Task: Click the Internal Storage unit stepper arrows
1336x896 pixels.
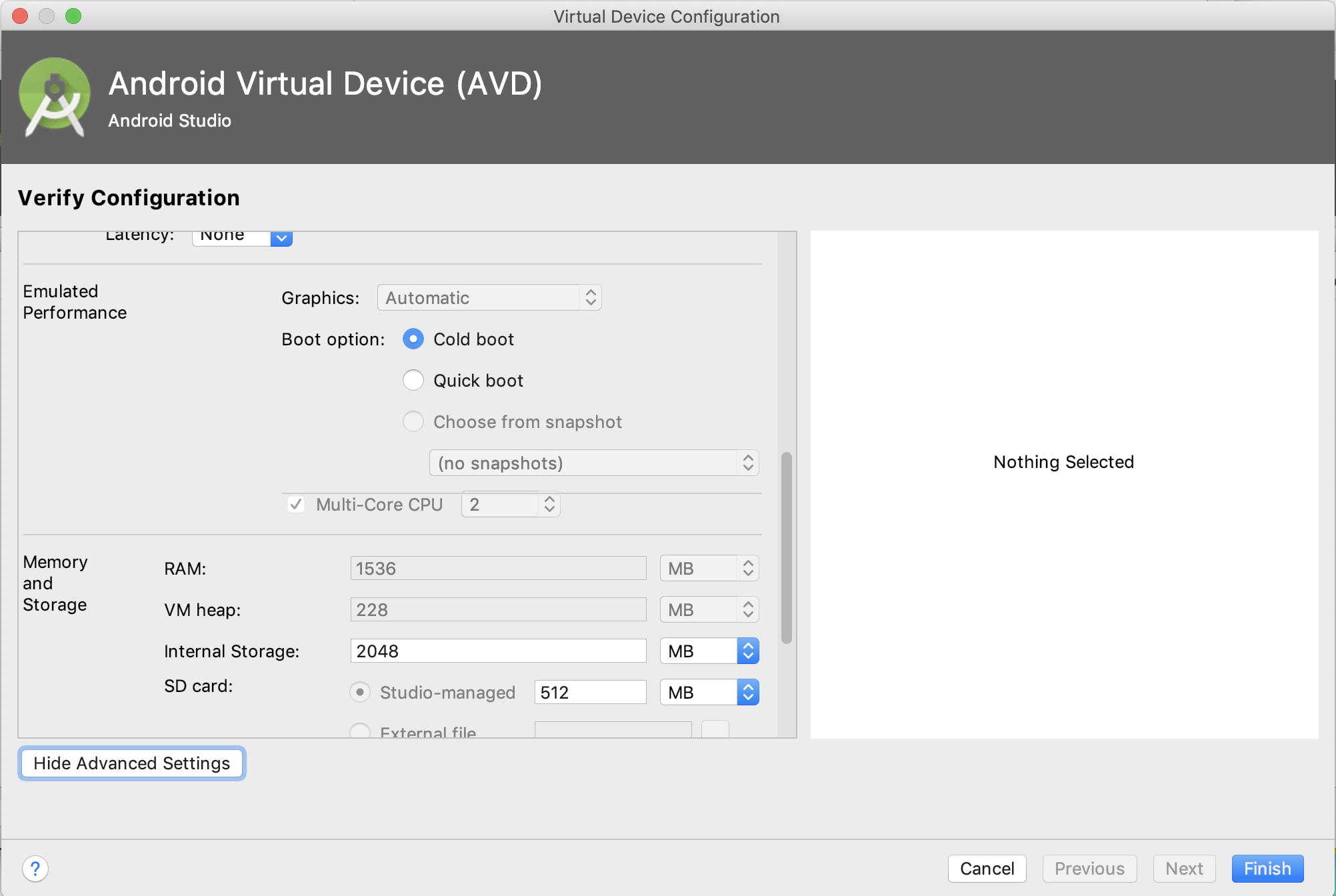Action: click(x=748, y=651)
